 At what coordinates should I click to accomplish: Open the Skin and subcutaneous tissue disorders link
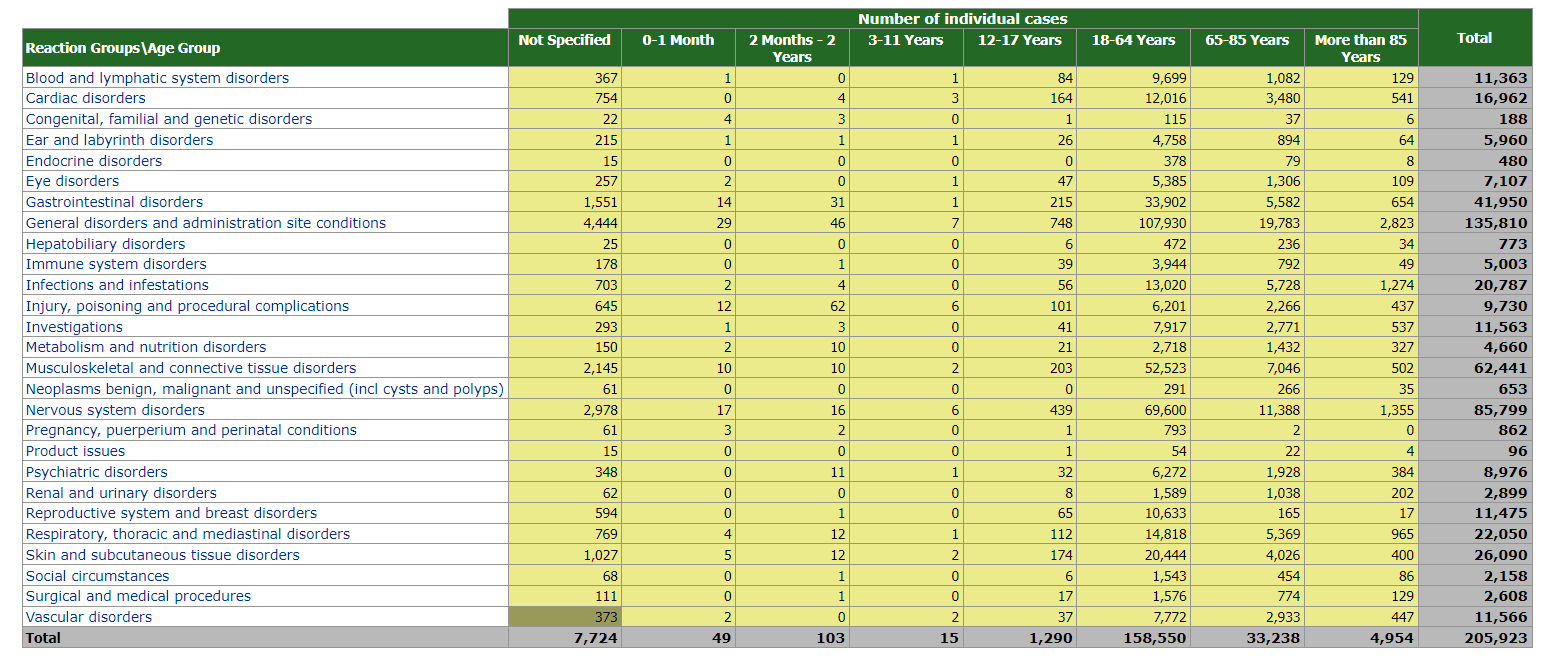click(163, 555)
